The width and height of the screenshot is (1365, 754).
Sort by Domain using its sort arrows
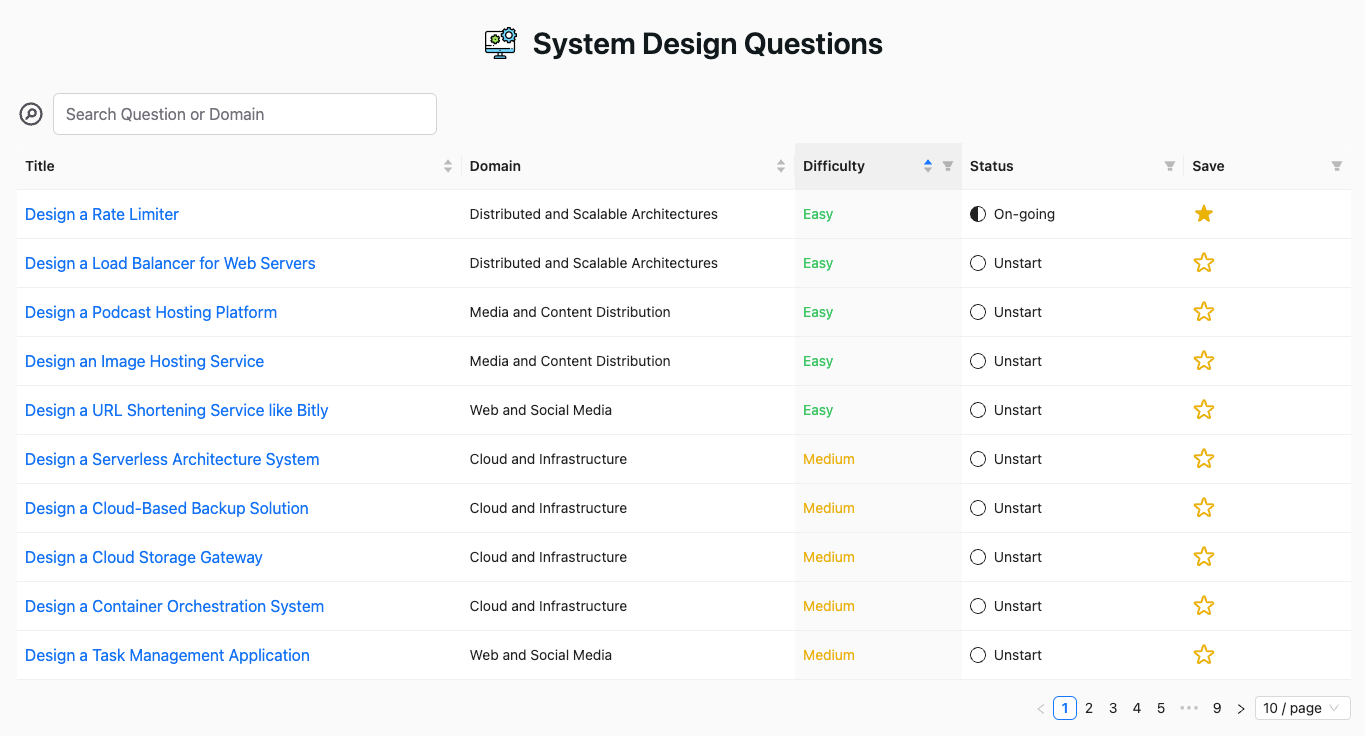(781, 166)
